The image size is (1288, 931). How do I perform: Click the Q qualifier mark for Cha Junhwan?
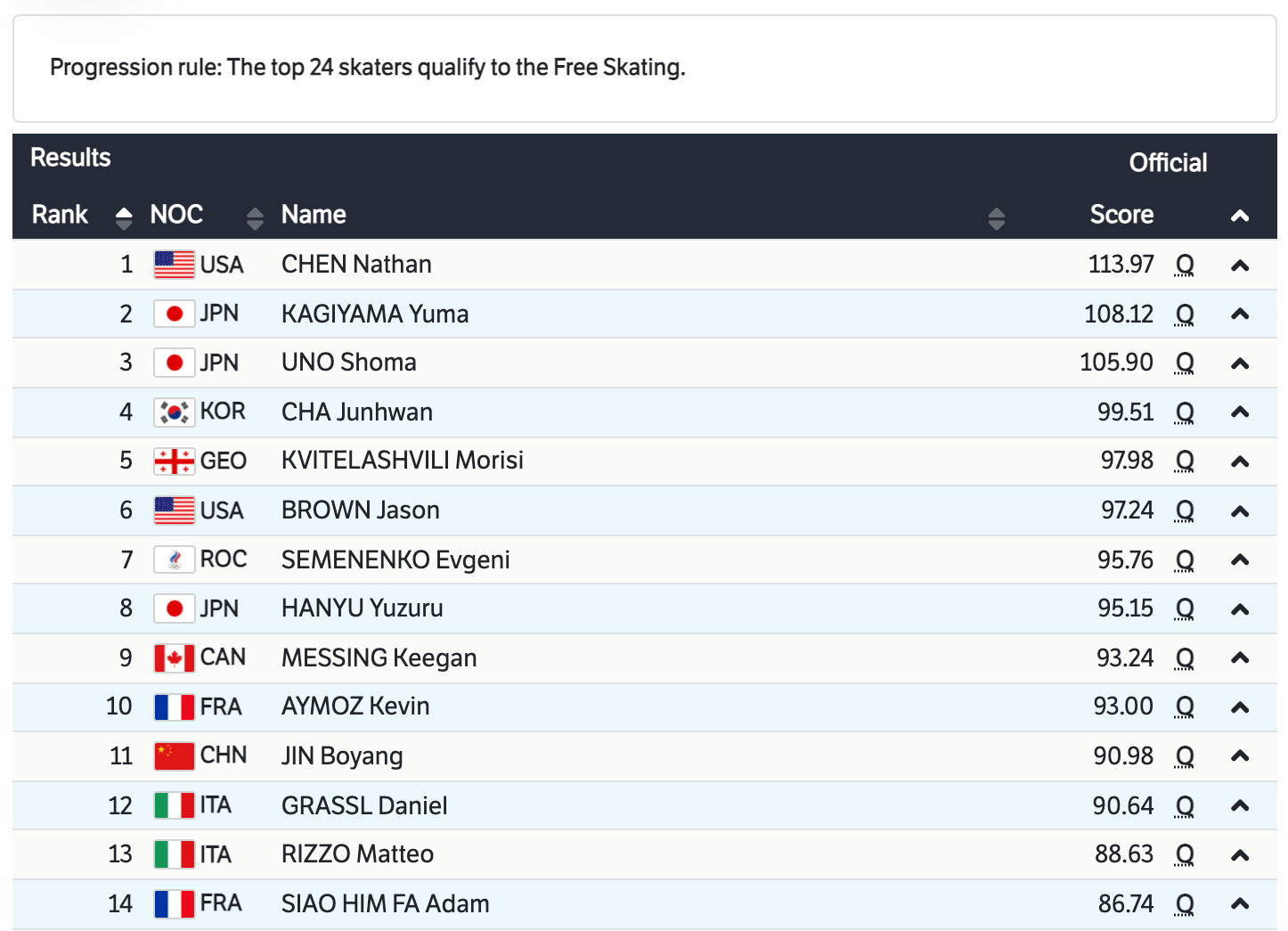[x=1184, y=412]
